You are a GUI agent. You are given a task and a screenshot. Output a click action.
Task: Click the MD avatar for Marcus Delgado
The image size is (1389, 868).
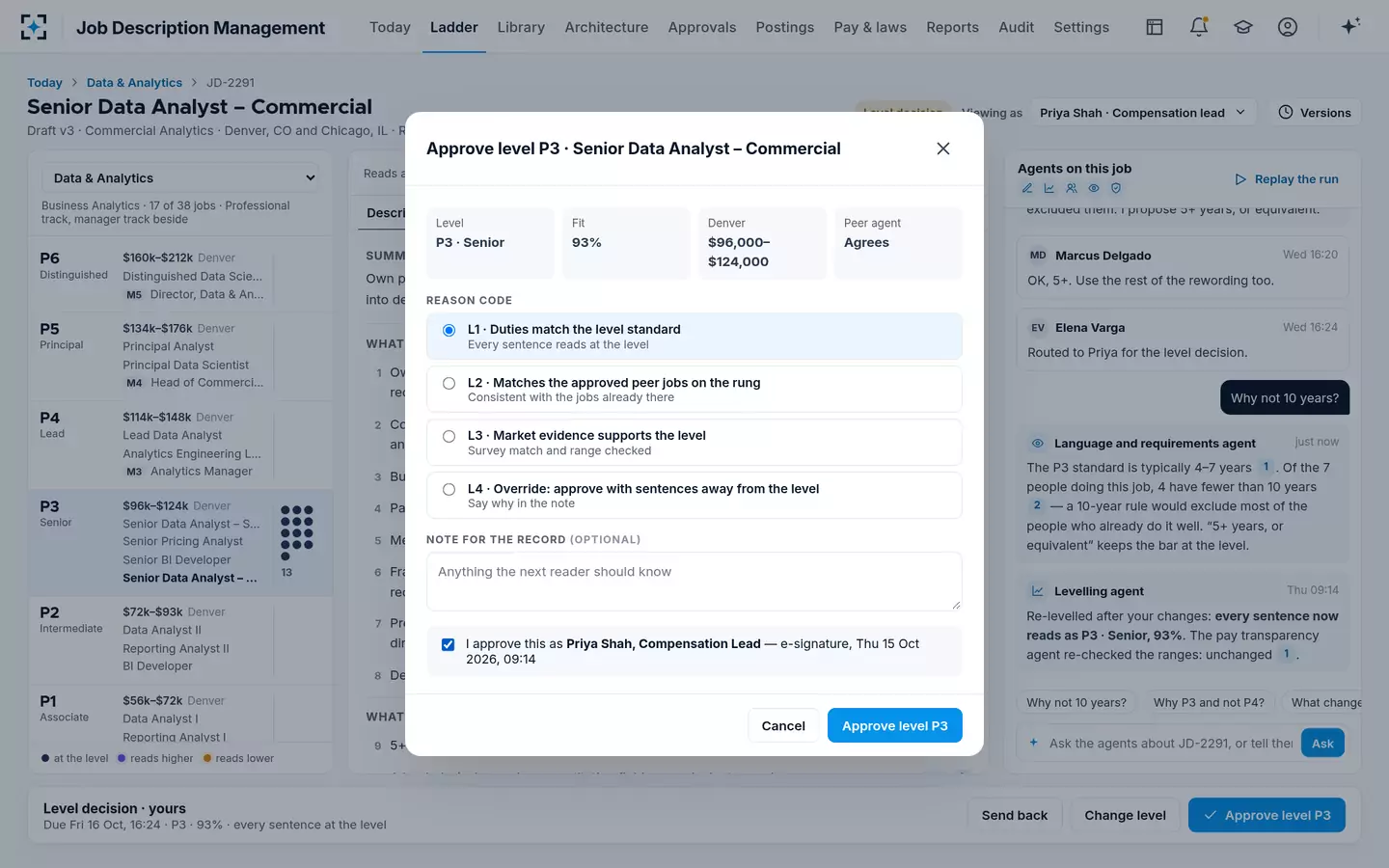click(1038, 256)
